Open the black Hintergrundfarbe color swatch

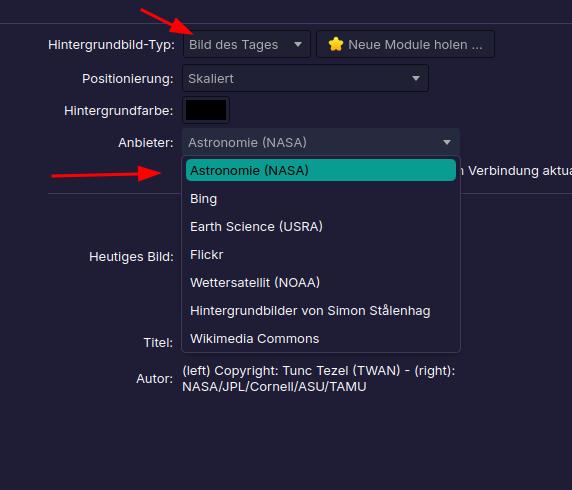click(x=206, y=110)
